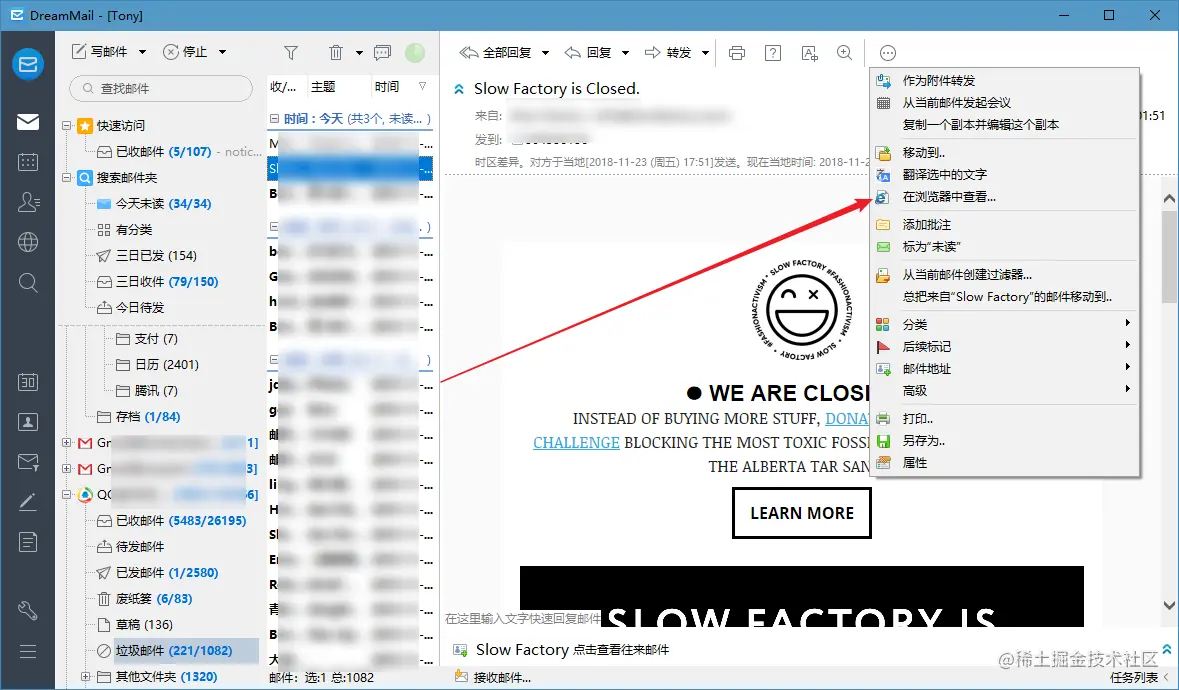Click the green status circle icon
Image resolution: width=1179 pixels, height=690 pixels.
415,53
